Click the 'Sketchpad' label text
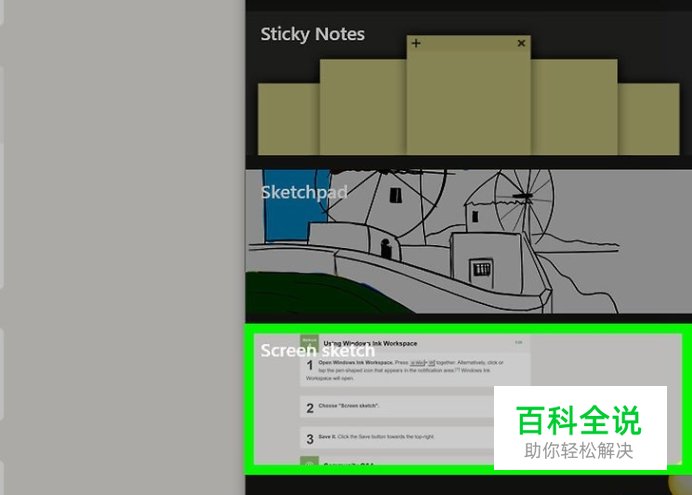The width and height of the screenshot is (692, 495). (304, 192)
